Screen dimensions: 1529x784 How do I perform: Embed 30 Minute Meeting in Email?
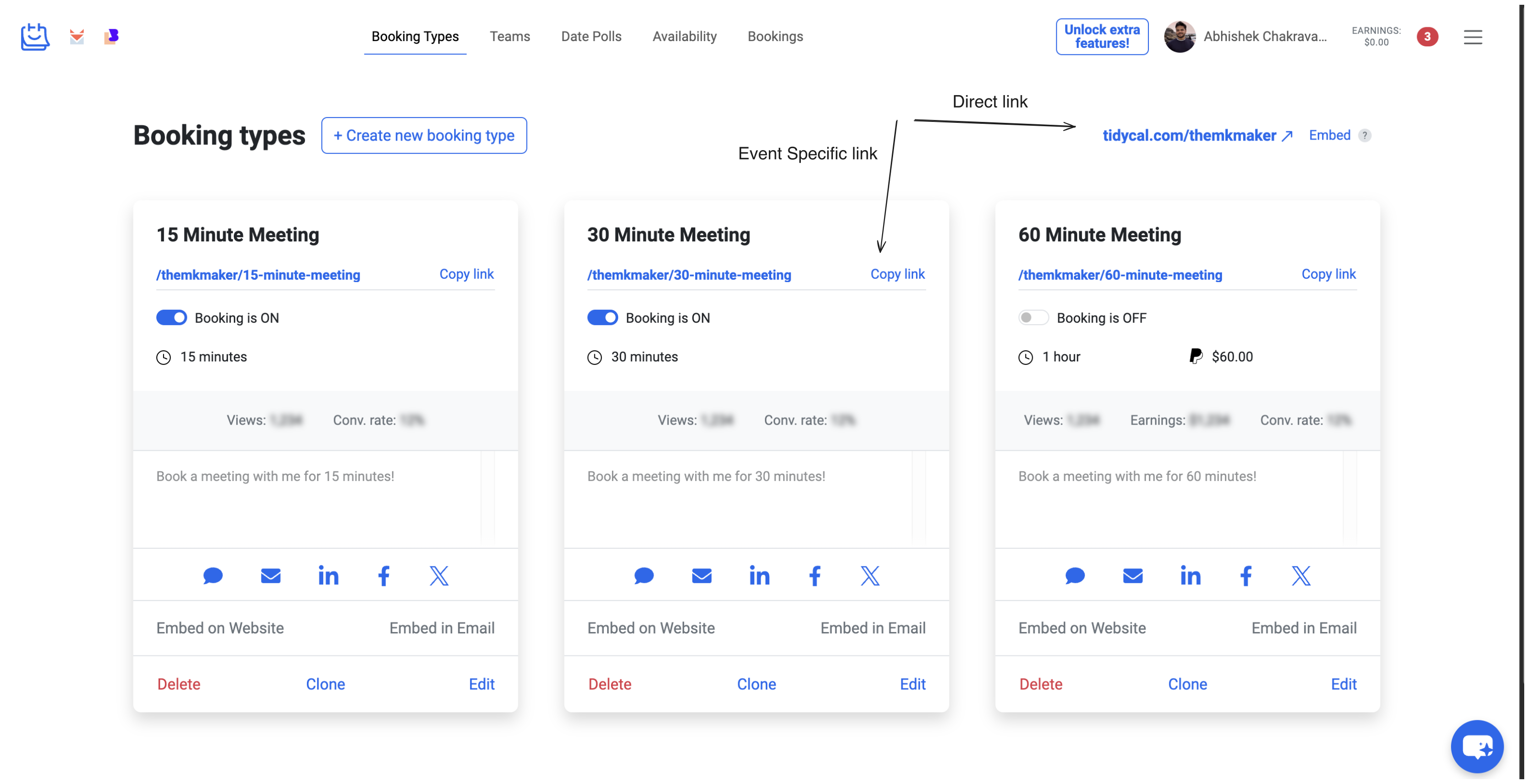click(873, 628)
